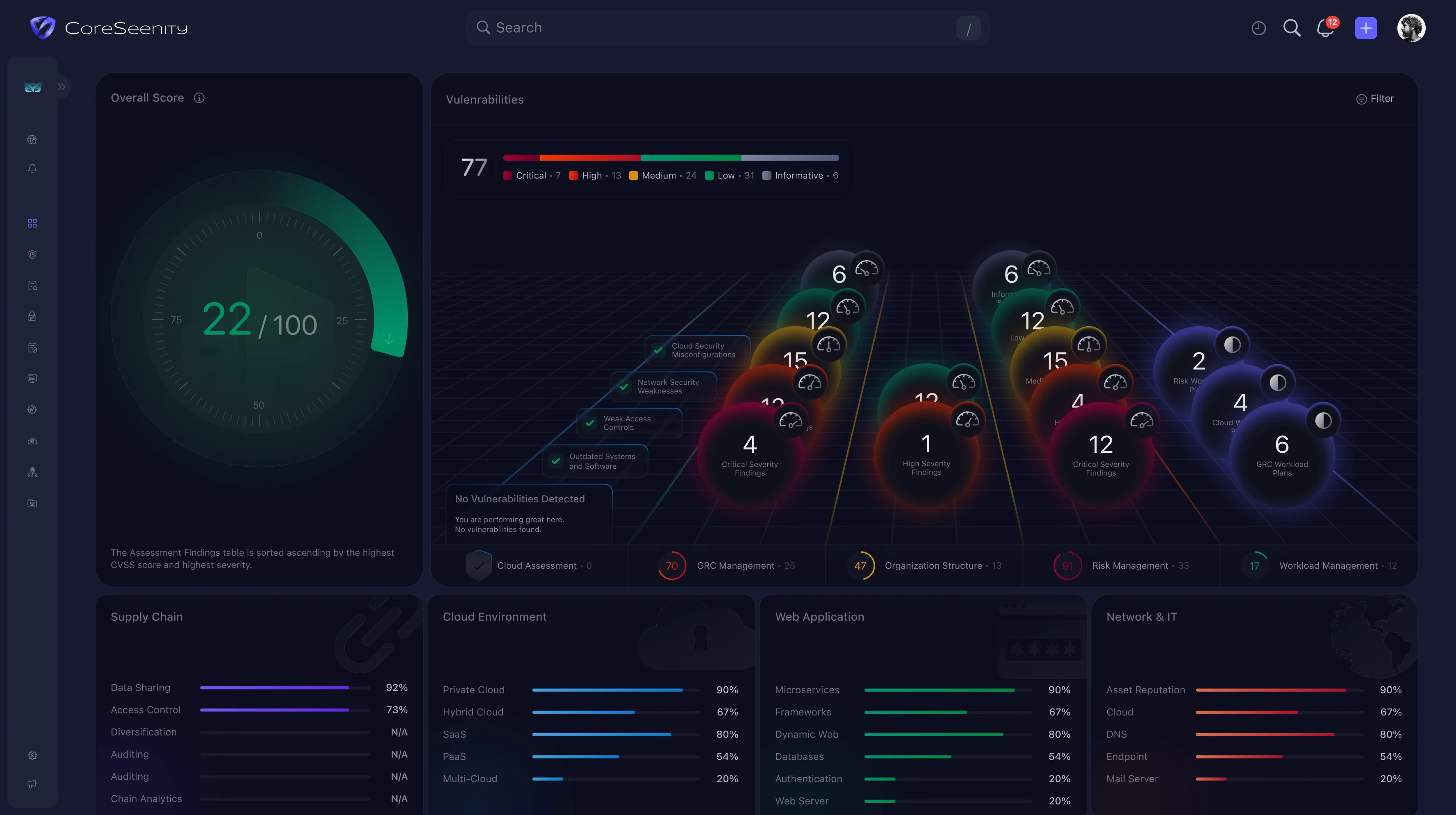The image size is (1456, 815).
Task: Open the megaphone announcements sidebar icon
Action: (32, 784)
